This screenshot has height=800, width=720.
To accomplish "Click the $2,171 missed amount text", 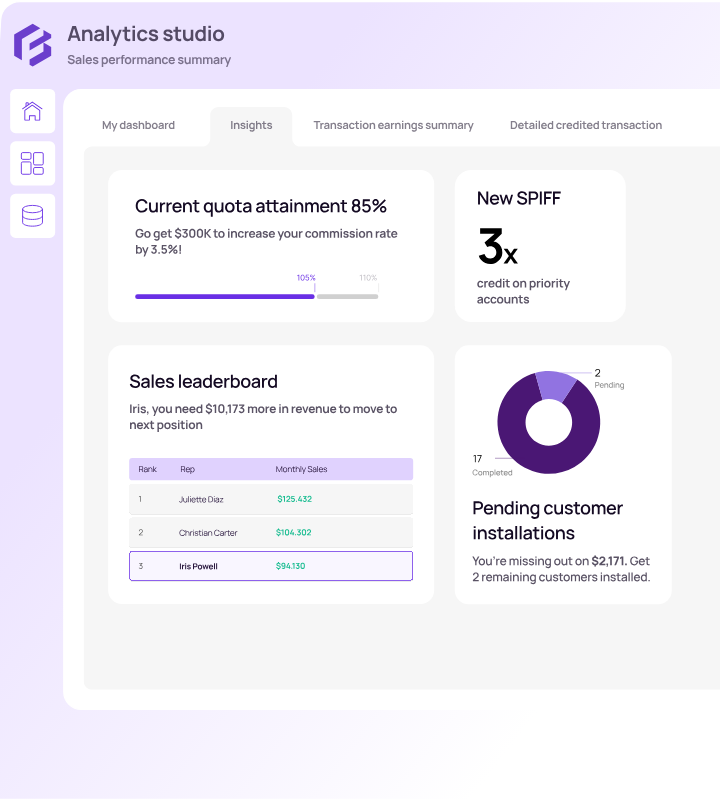I will pos(609,561).
